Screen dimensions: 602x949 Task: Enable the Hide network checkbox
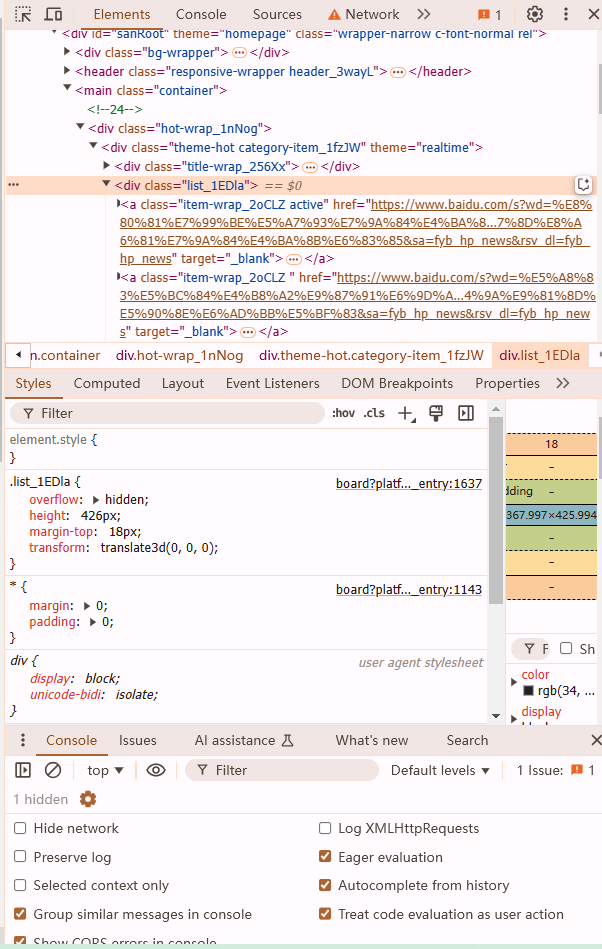20,828
